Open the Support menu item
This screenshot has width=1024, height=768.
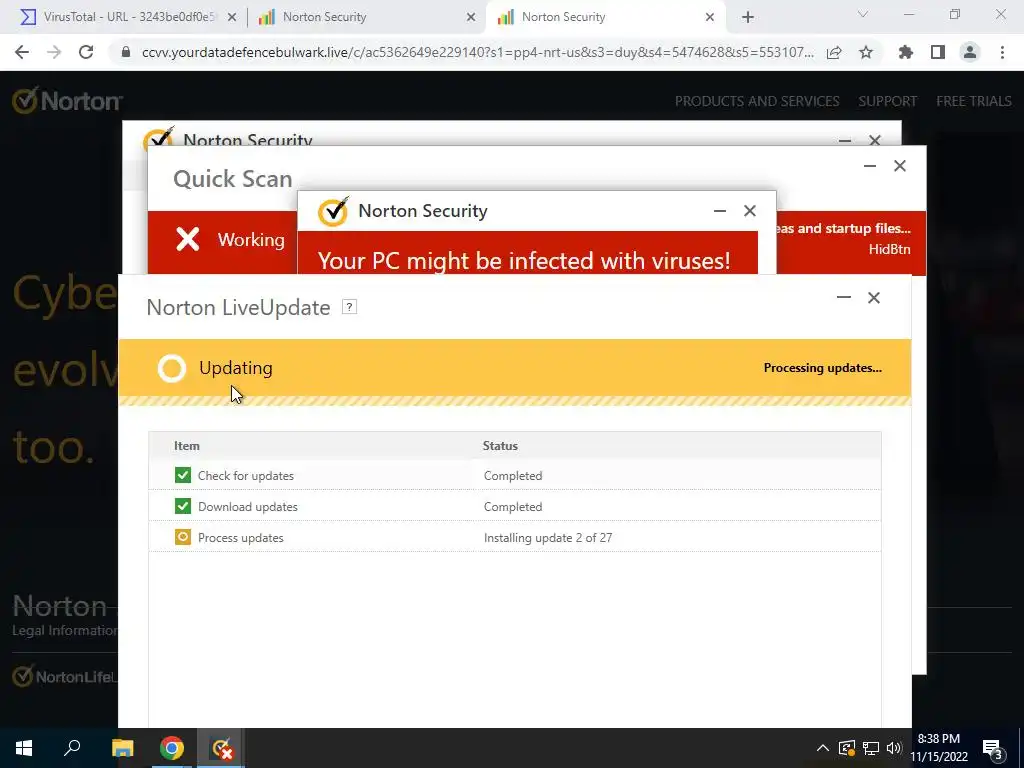click(888, 101)
